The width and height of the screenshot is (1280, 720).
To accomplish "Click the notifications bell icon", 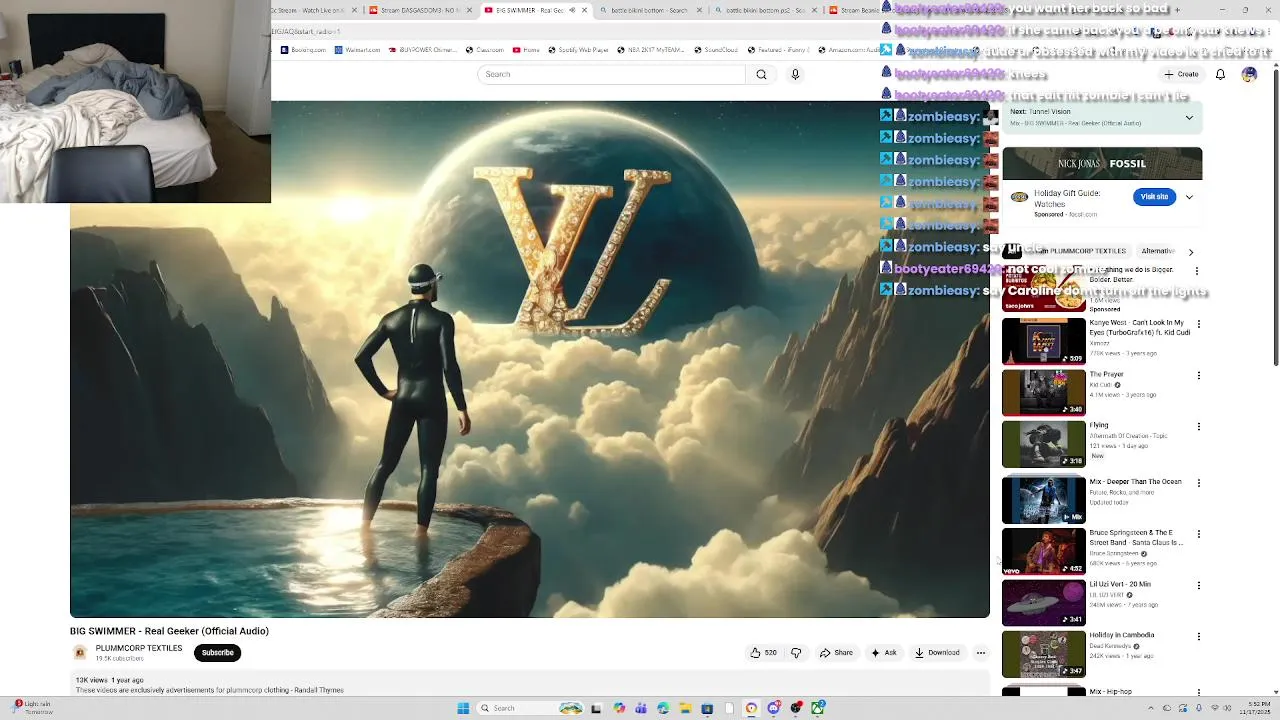I will pos(1220,74).
